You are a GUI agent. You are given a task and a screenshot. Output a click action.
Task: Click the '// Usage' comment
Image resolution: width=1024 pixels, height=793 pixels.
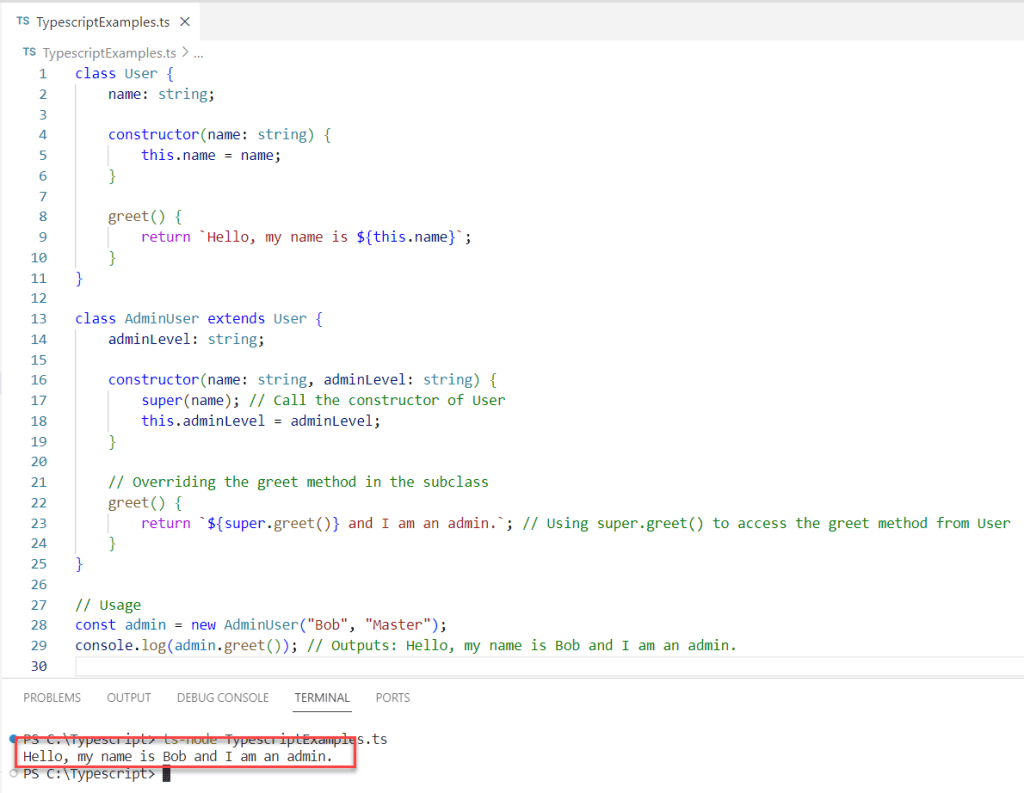(x=108, y=605)
